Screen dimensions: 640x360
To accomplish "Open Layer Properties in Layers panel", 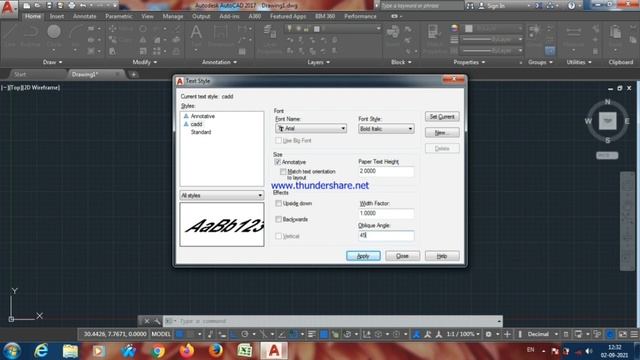I will tap(269, 39).
